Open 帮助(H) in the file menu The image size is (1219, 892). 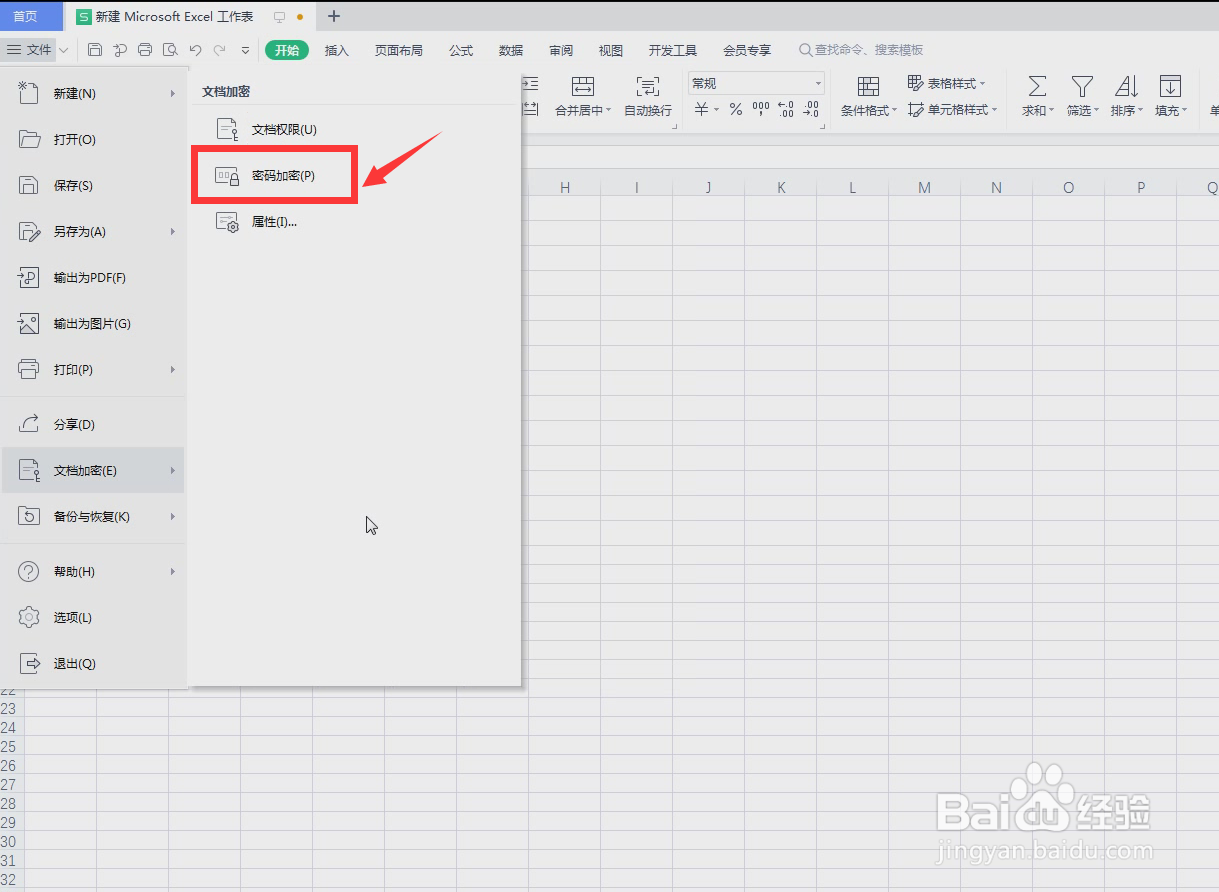pos(95,571)
